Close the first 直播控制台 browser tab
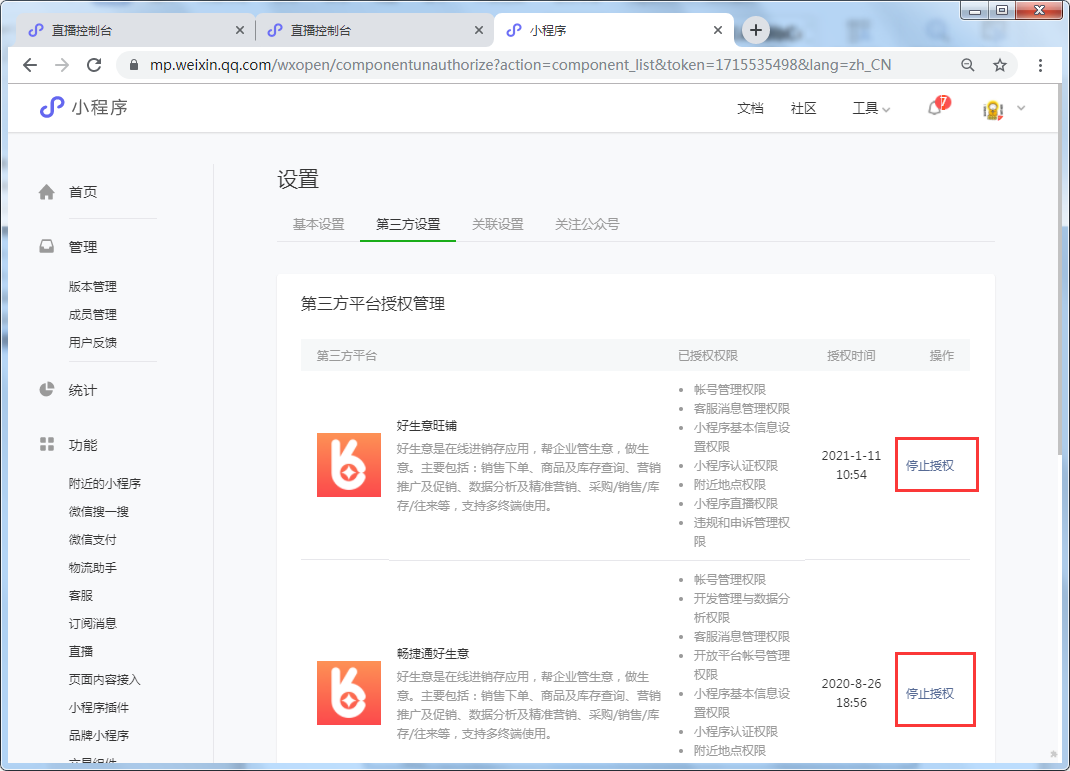Screen dimensions: 1070x771 tap(240, 30)
